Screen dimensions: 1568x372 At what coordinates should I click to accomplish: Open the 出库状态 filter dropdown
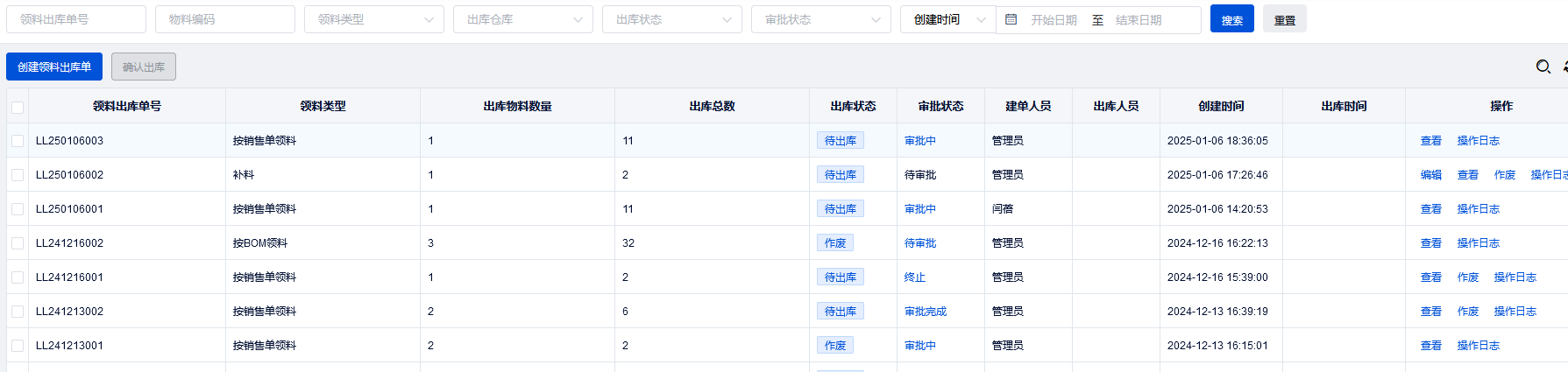(671, 19)
